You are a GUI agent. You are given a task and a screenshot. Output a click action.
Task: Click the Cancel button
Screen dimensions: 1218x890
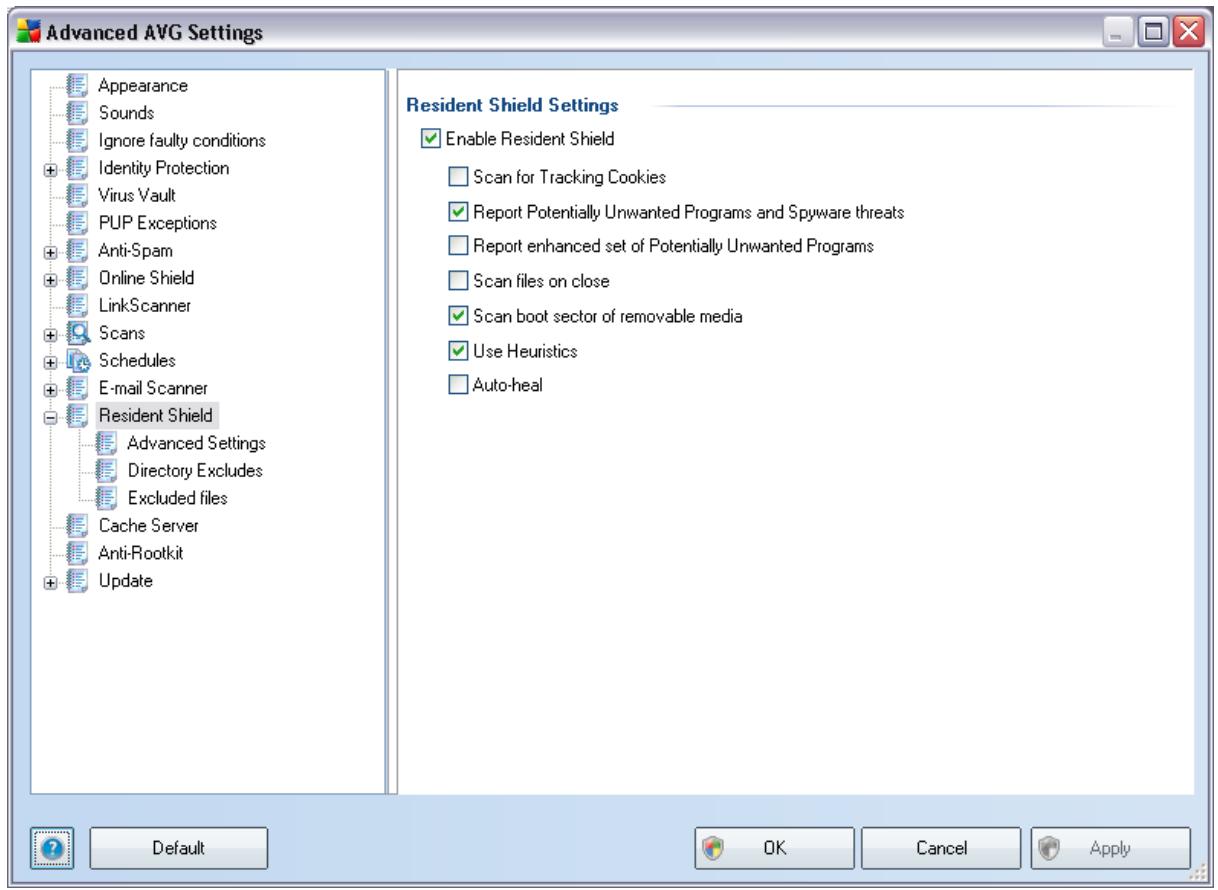tap(940, 848)
